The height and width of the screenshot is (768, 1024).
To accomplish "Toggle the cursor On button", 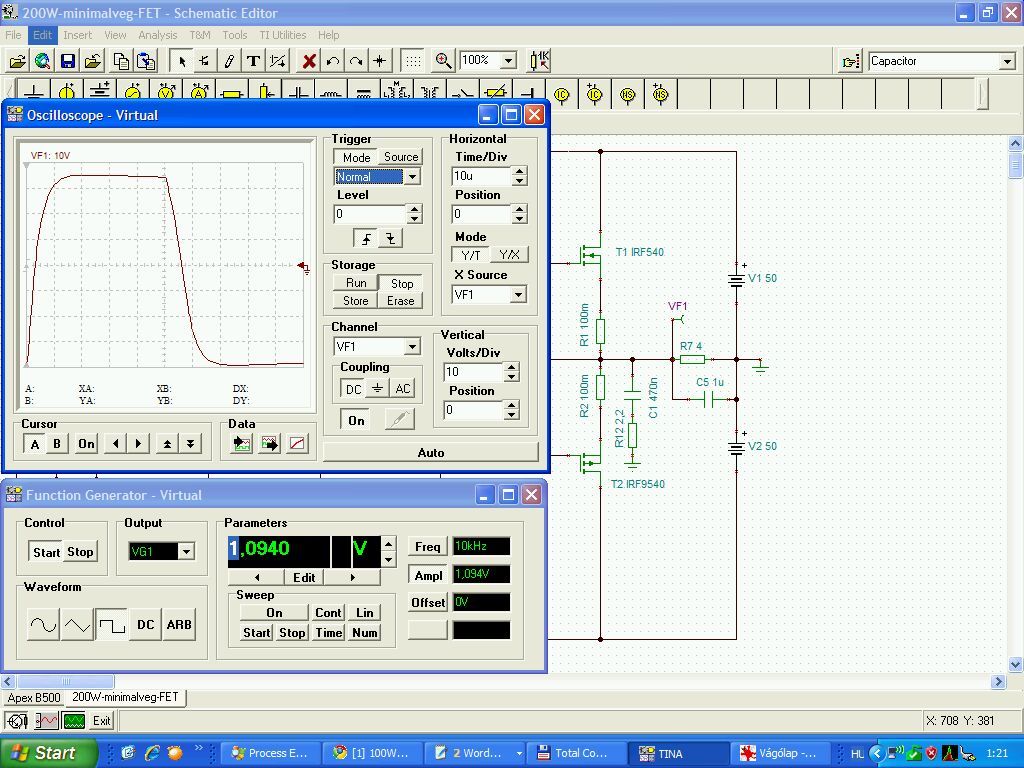I will coord(86,444).
